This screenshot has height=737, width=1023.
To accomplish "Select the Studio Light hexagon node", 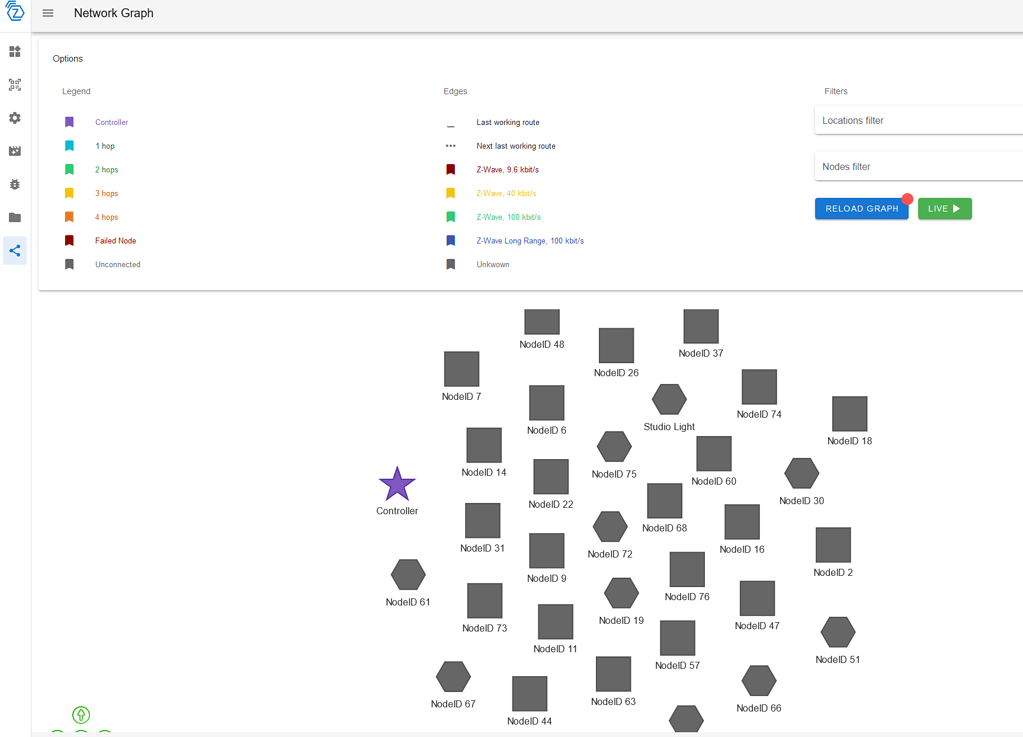I will coord(668,399).
